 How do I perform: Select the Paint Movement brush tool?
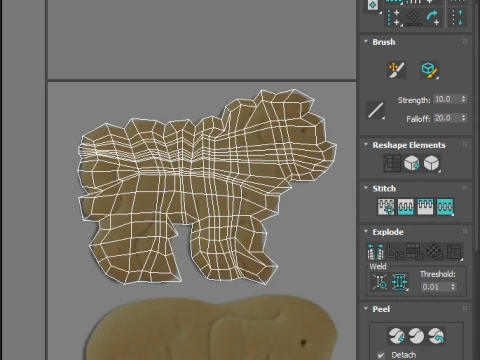pyautogui.click(x=396, y=70)
